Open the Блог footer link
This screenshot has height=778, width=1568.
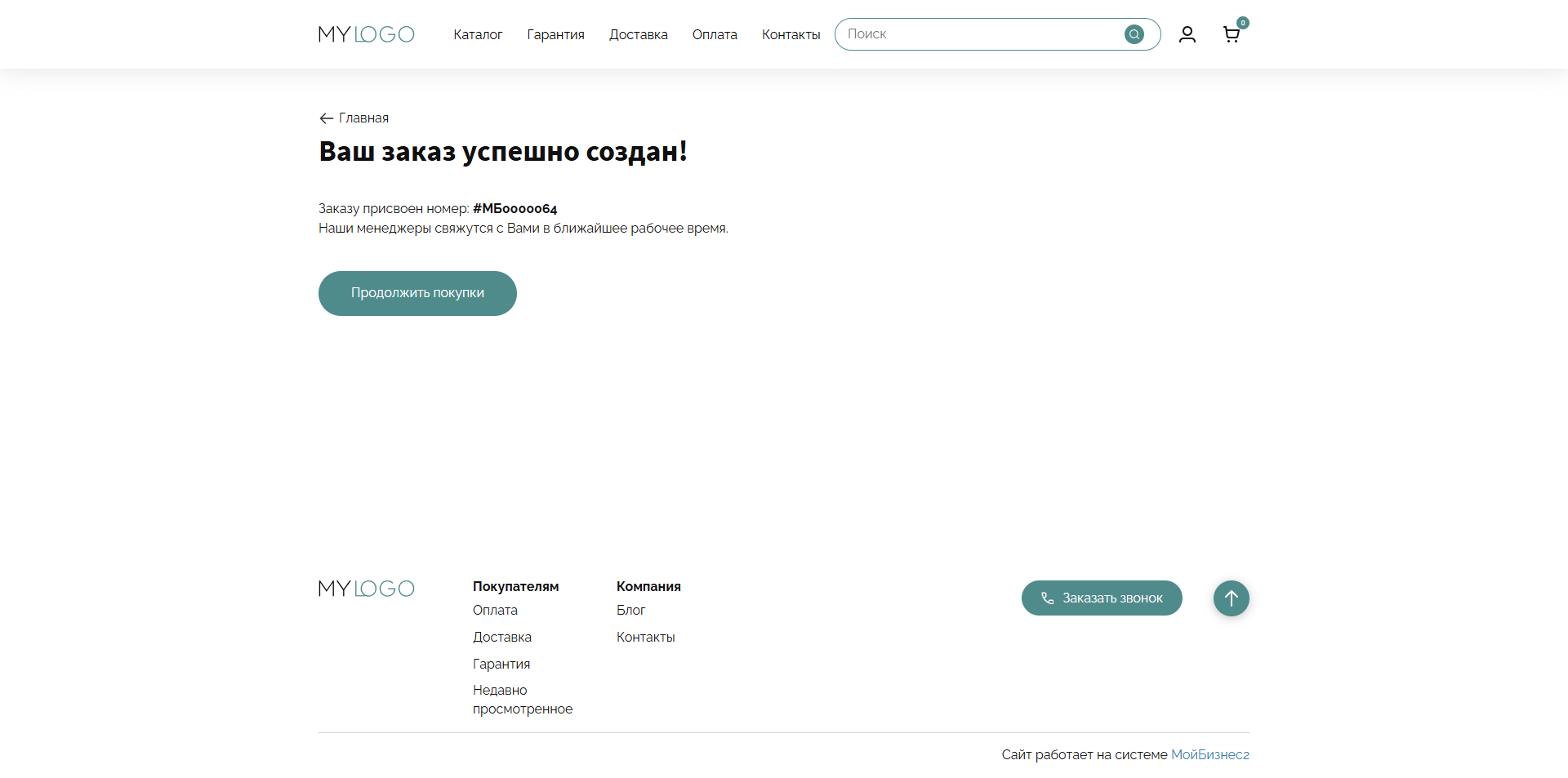click(630, 610)
